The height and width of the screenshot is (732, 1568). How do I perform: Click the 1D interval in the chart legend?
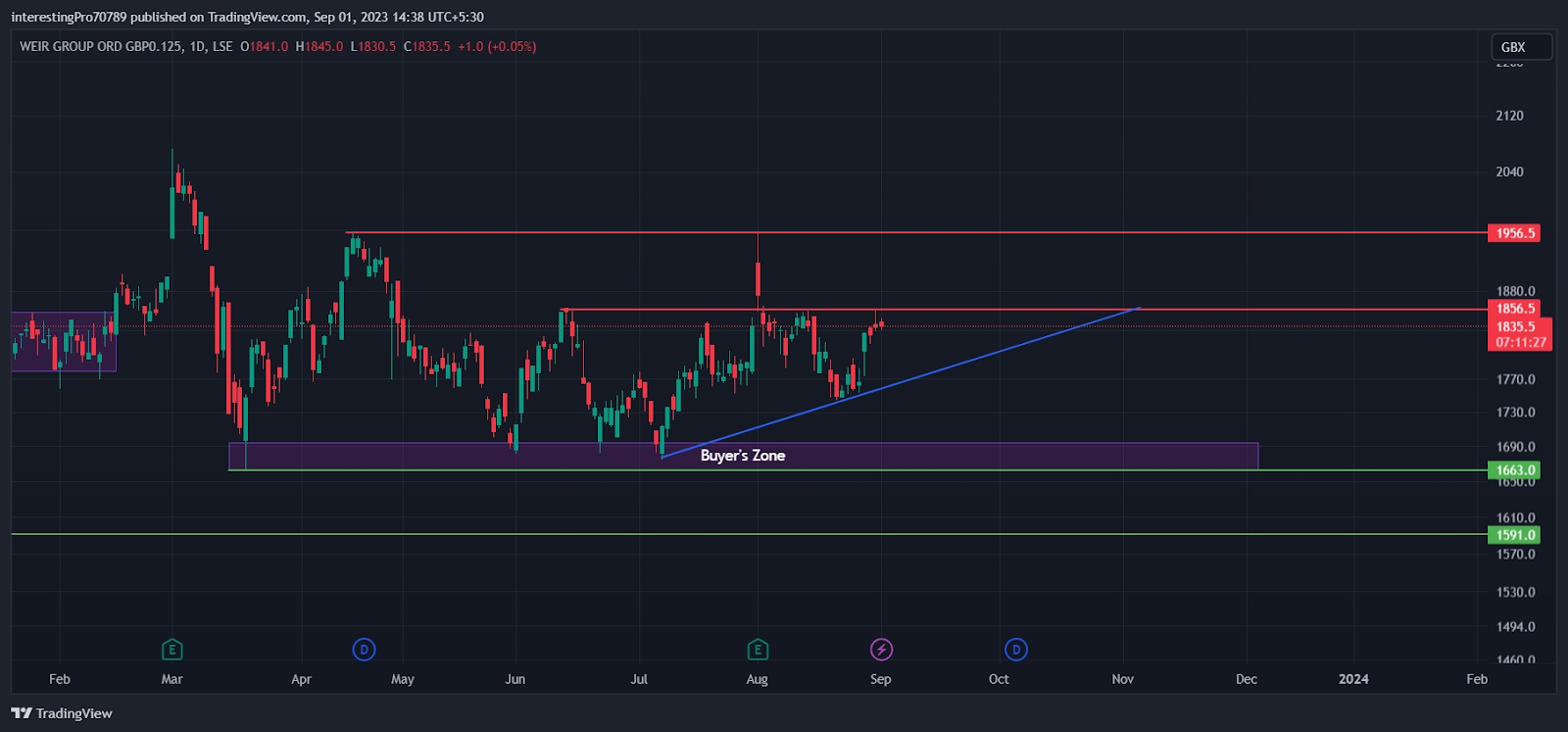point(197,46)
